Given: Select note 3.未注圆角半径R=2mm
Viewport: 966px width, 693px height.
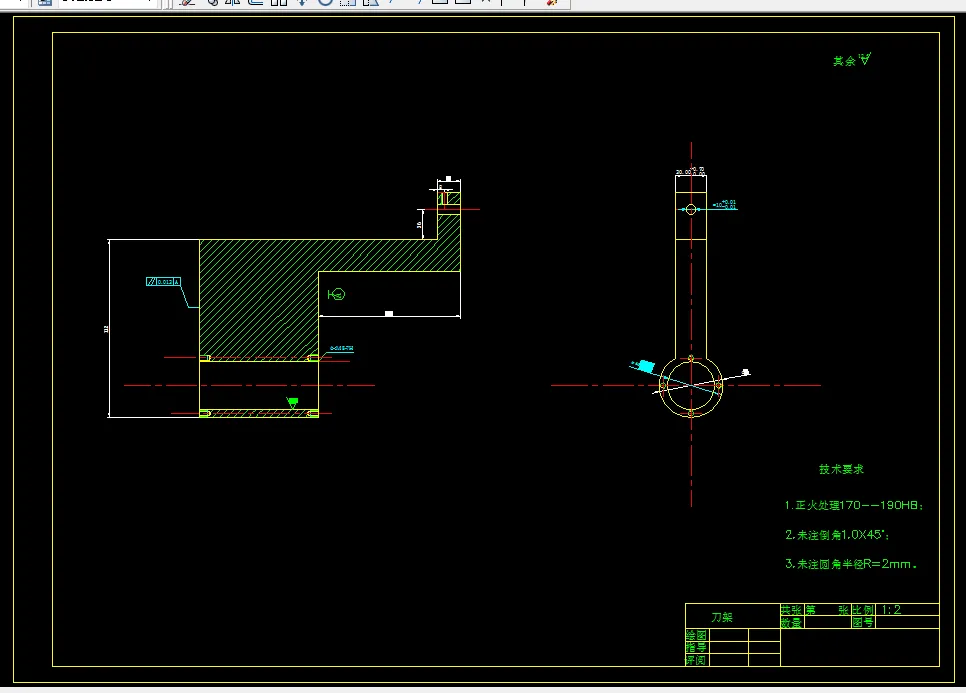Looking at the screenshot, I should pyautogui.click(x=851, y=564).
